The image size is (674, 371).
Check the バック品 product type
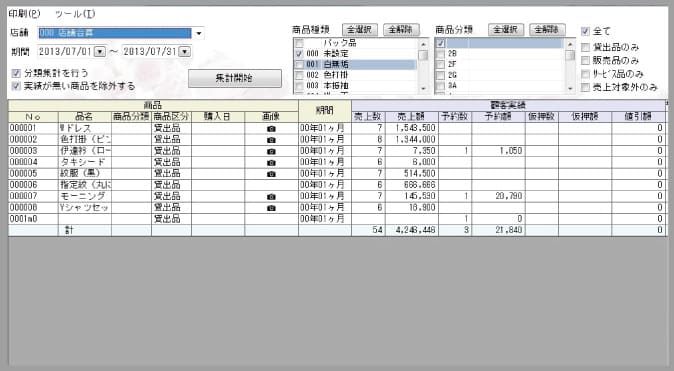(x=300, y=43)
